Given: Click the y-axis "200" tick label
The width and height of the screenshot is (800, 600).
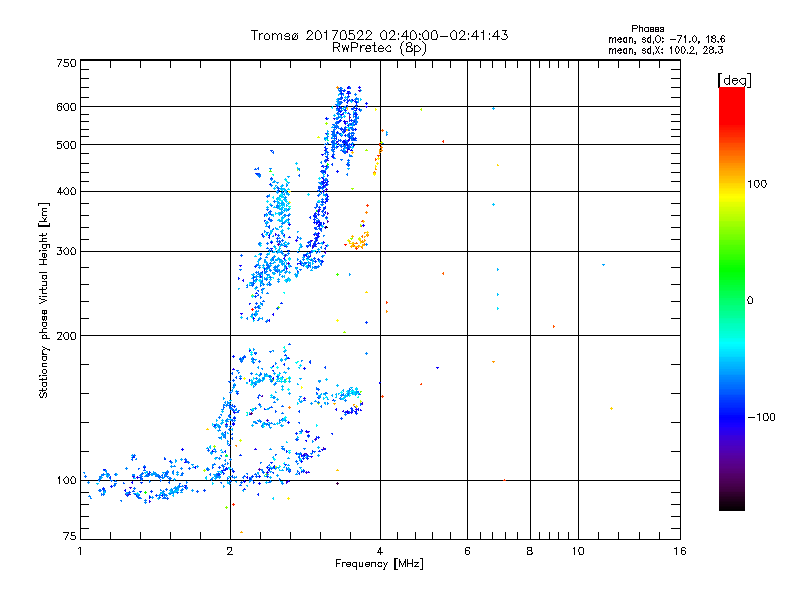Looking at the screenshot, I should tap(66, 336).
